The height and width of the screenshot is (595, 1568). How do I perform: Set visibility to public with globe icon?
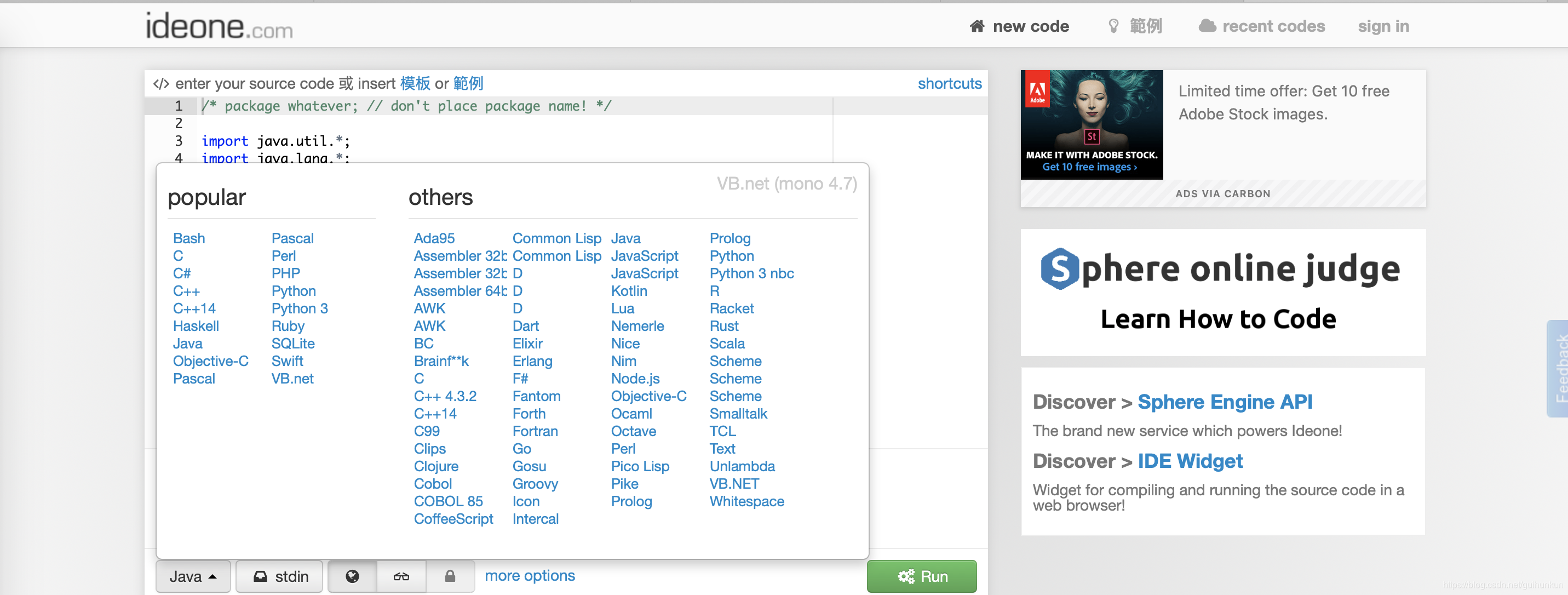pyautogui.click(x=352, y=576)
